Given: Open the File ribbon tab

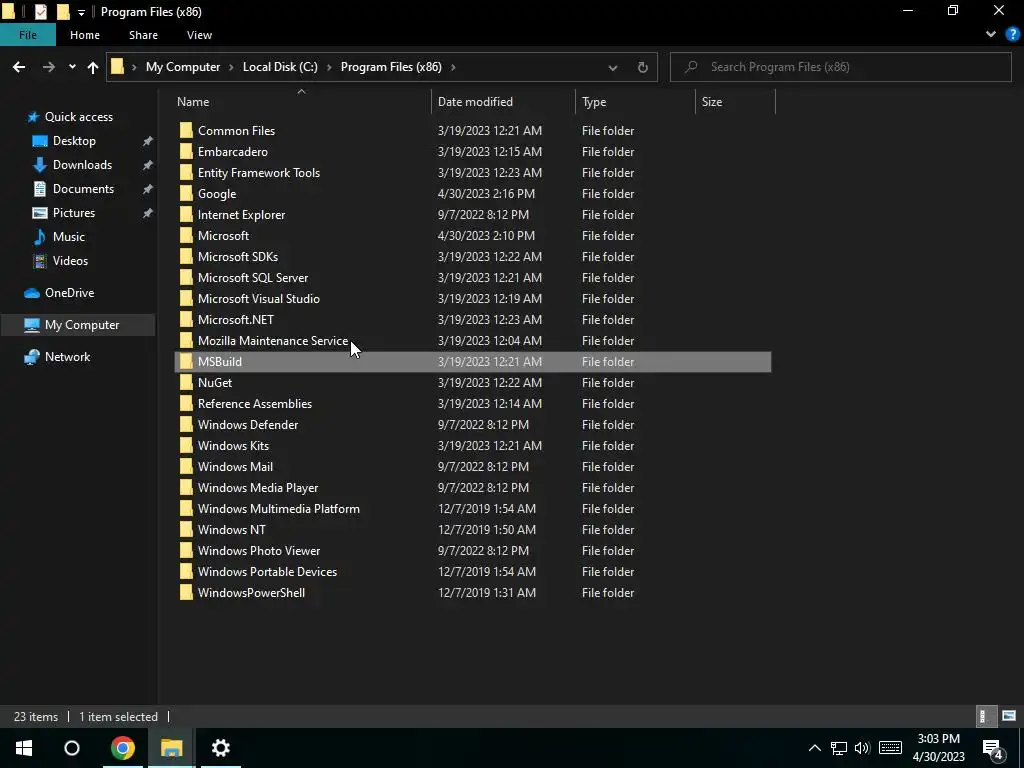Looking at the screenshot, I should tap(27, 35).
